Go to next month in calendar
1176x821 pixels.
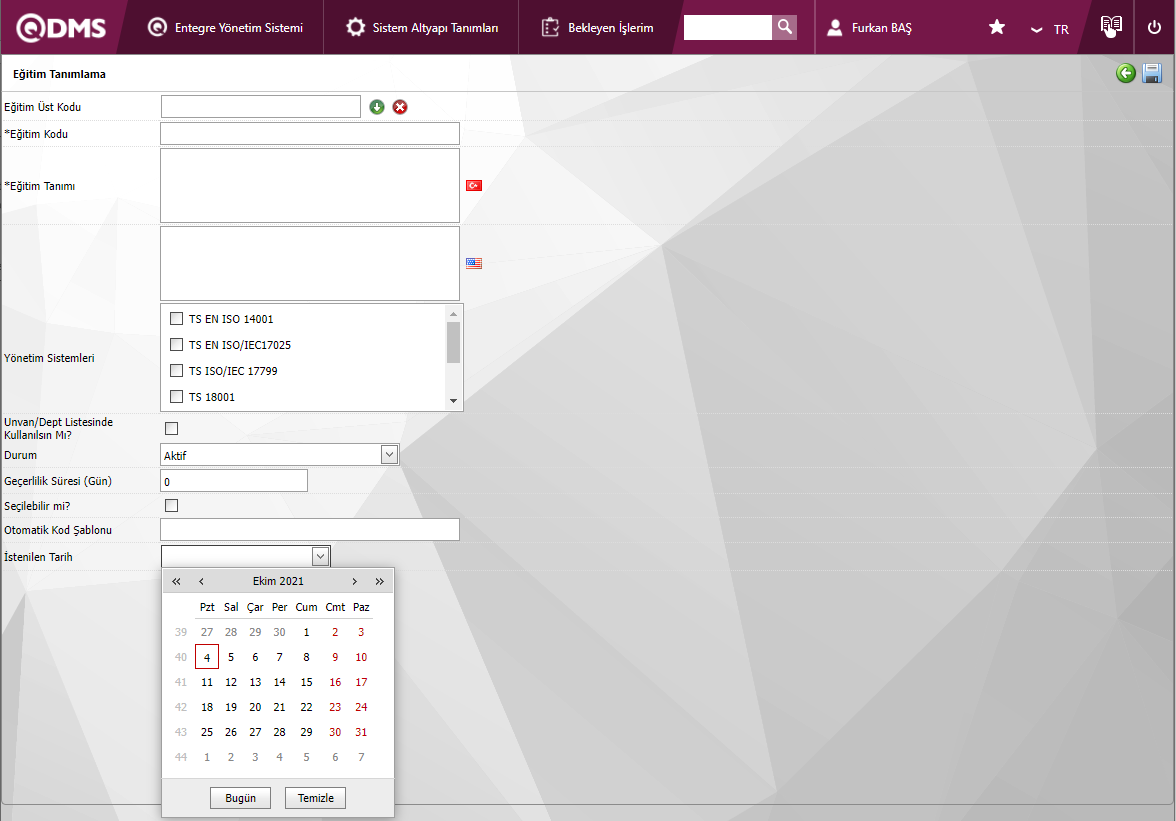[x=355, y=581]
